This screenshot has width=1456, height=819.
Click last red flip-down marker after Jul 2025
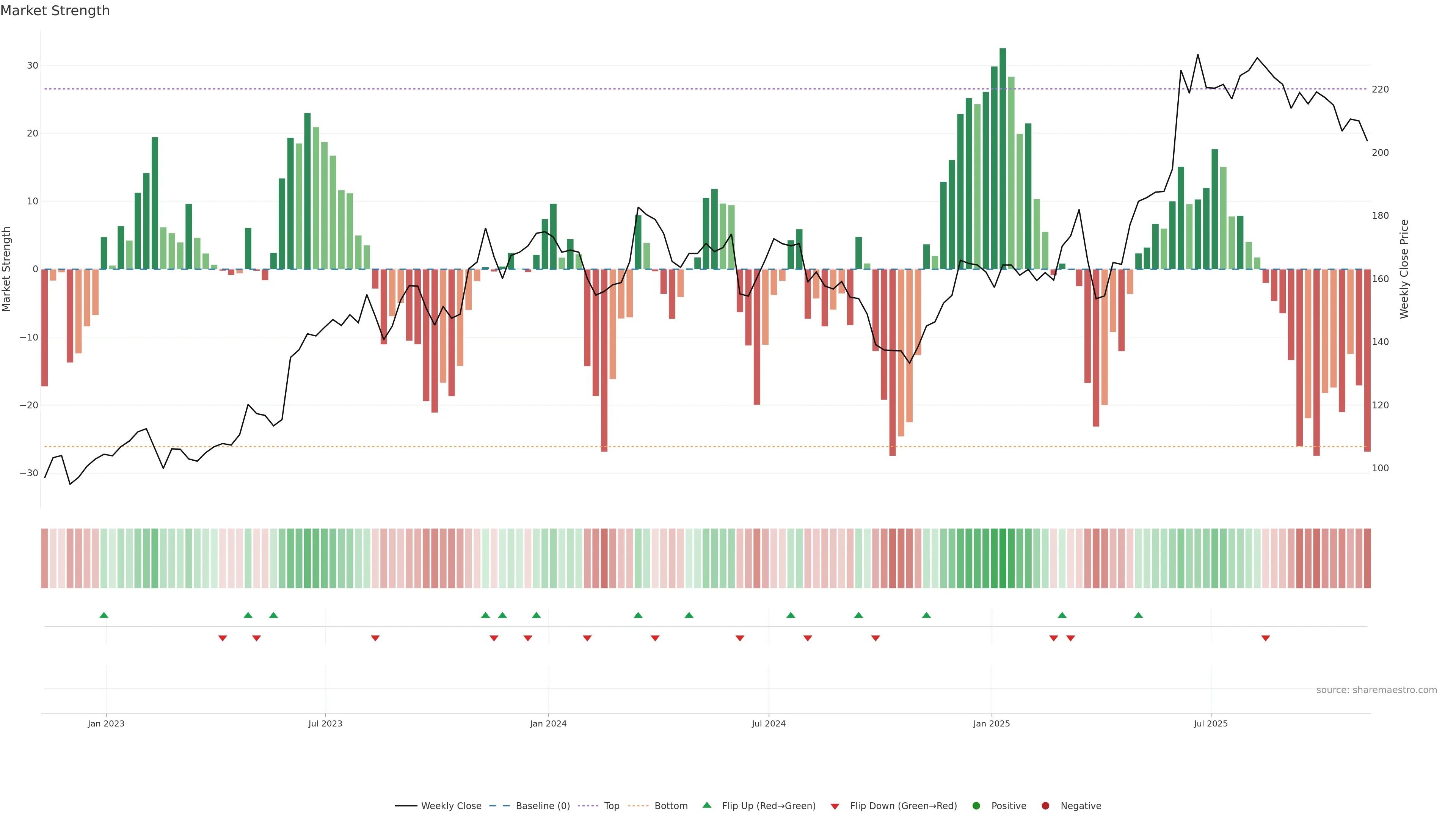(x=1266, y=638)
